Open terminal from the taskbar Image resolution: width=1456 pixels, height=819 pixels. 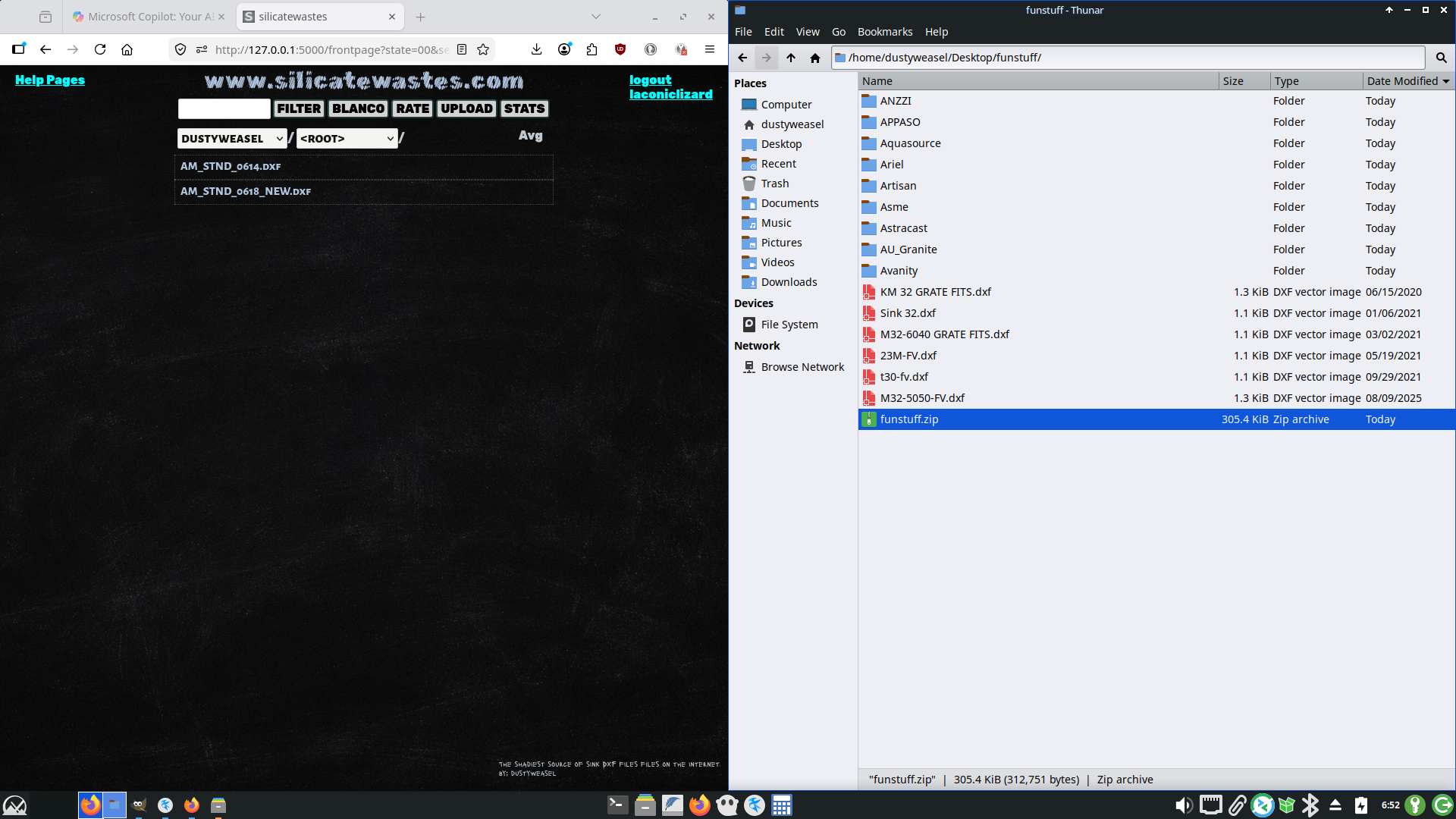point(618,805)
